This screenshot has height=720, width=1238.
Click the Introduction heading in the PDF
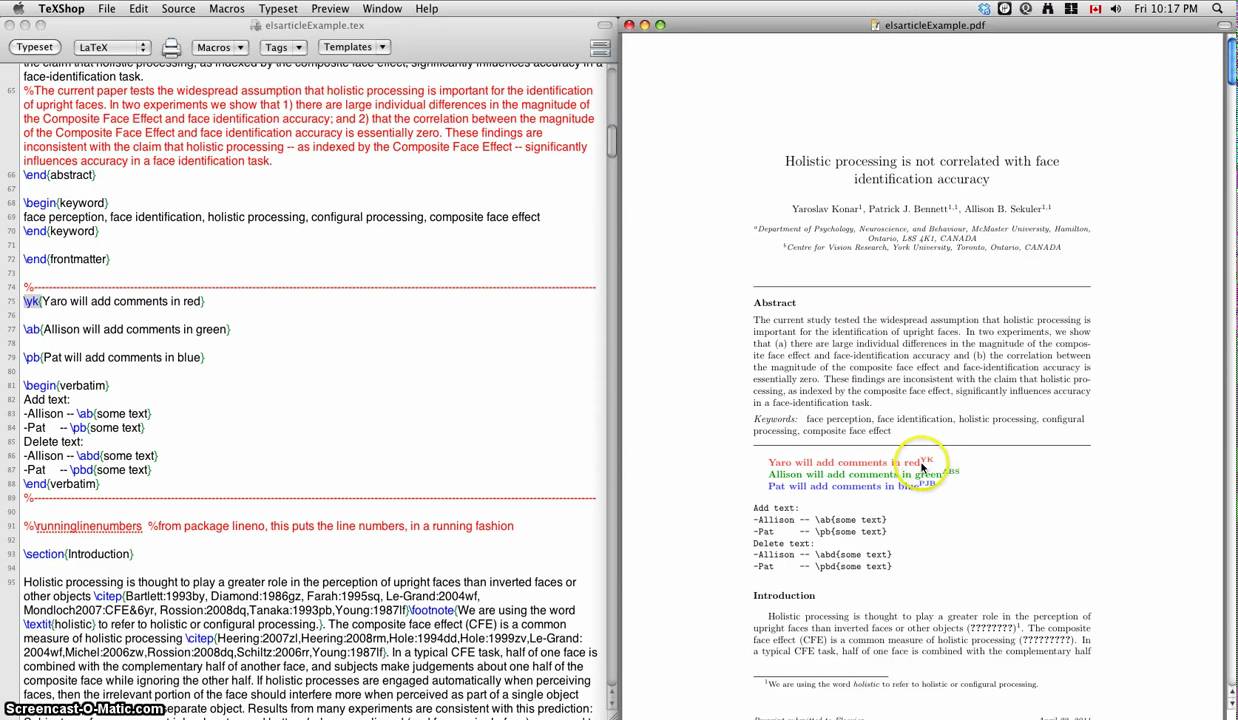pyautogui.click(x=785, y=596)
